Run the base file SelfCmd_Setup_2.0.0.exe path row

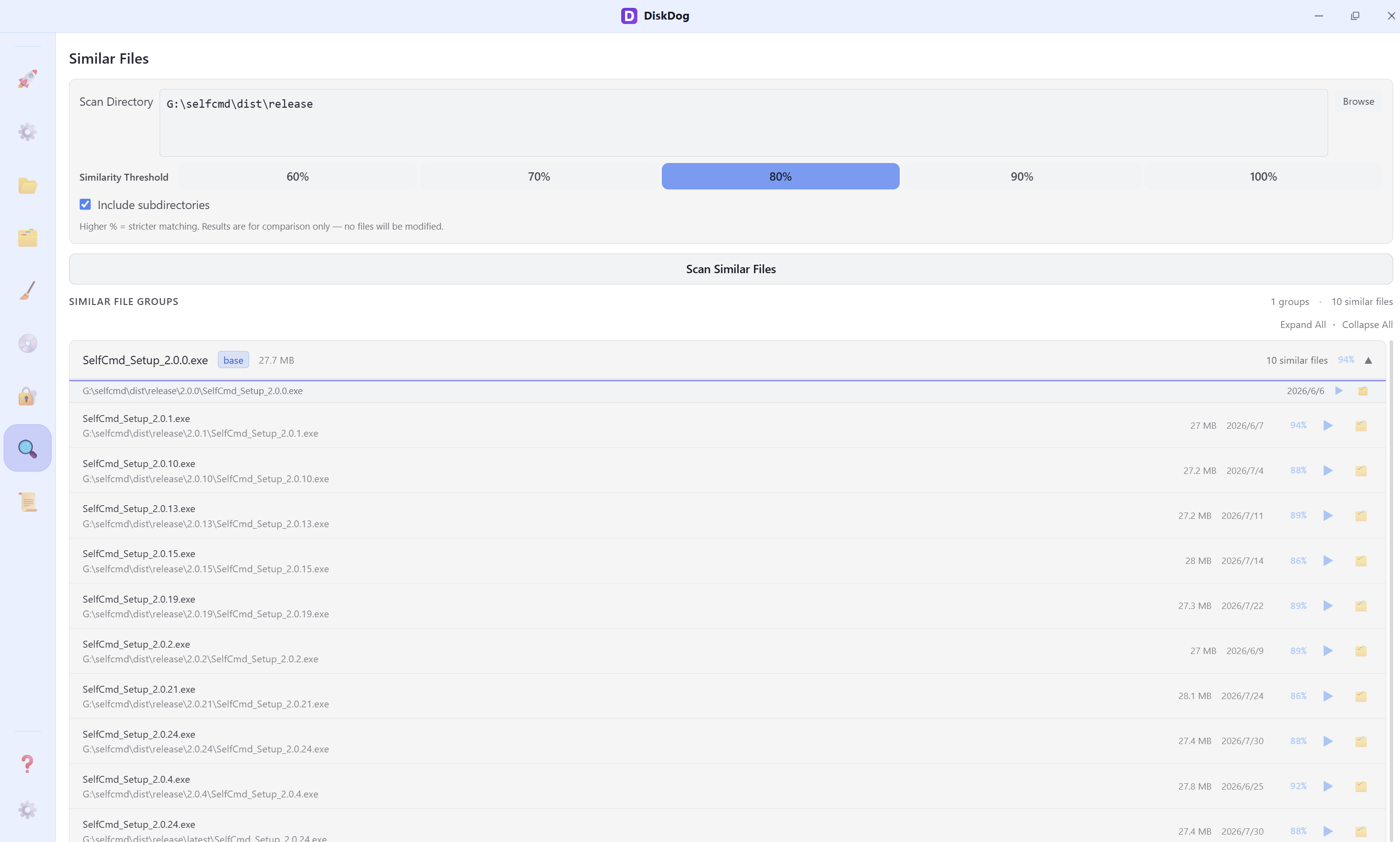(1339, 391)
